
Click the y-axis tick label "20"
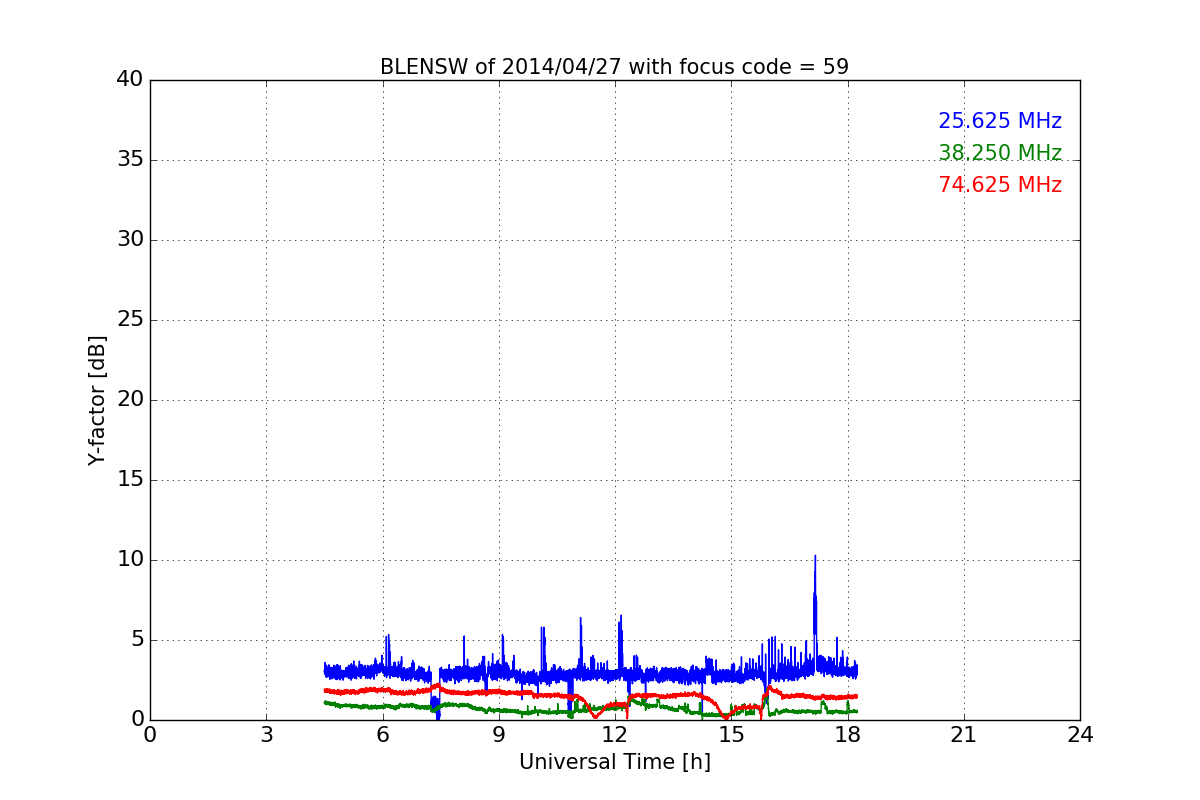tap(130, 400)
